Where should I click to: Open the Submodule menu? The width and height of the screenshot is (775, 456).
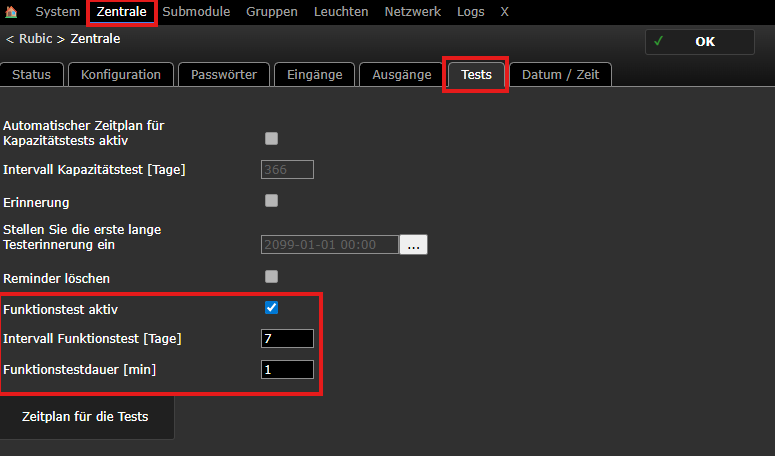196,12
